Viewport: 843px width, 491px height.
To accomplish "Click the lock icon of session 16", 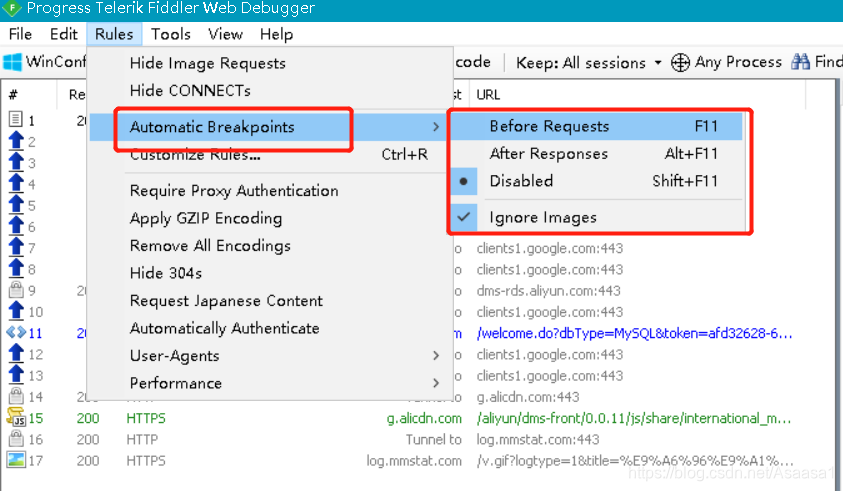I will coord(16,439).
